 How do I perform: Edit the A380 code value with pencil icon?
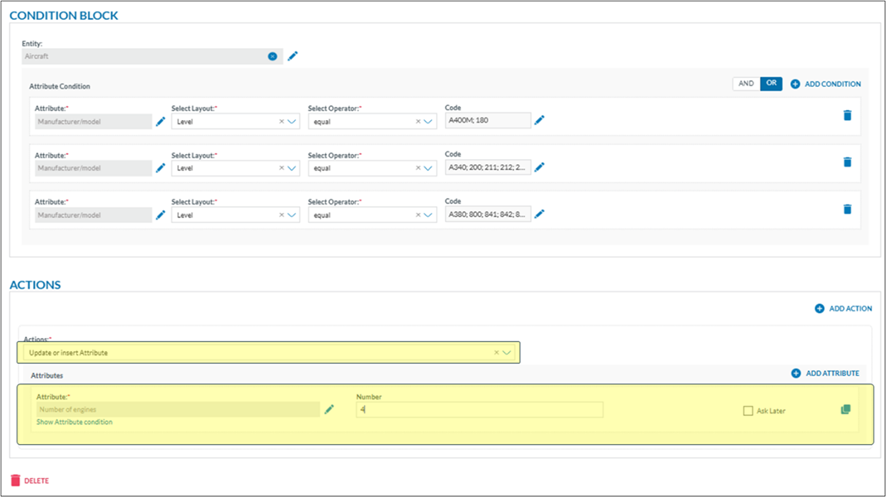pos(539,215)
